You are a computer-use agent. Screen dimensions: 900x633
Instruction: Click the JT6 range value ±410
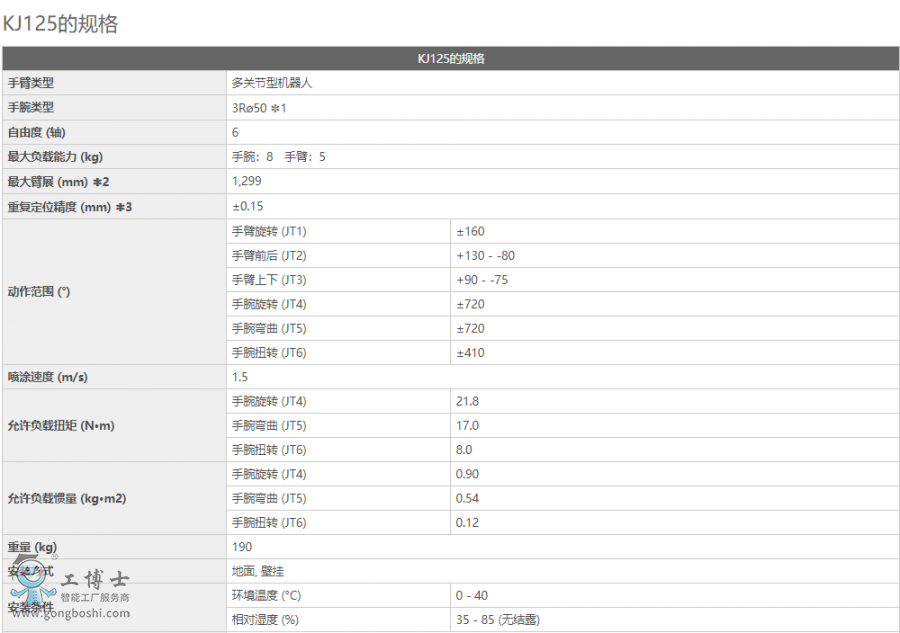tap(471, 353)
